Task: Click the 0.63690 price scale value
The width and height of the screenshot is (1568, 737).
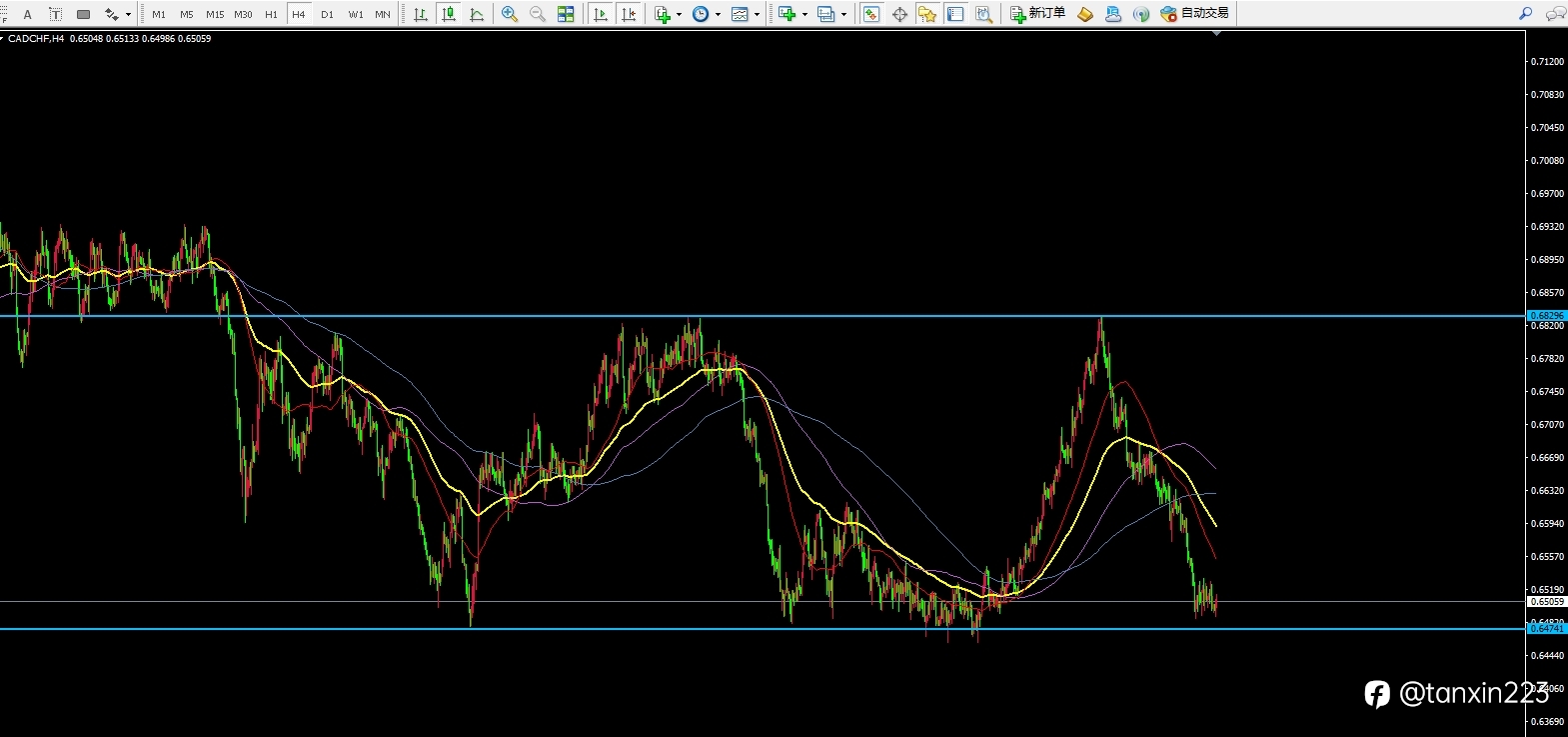Action: [1547, 722]
